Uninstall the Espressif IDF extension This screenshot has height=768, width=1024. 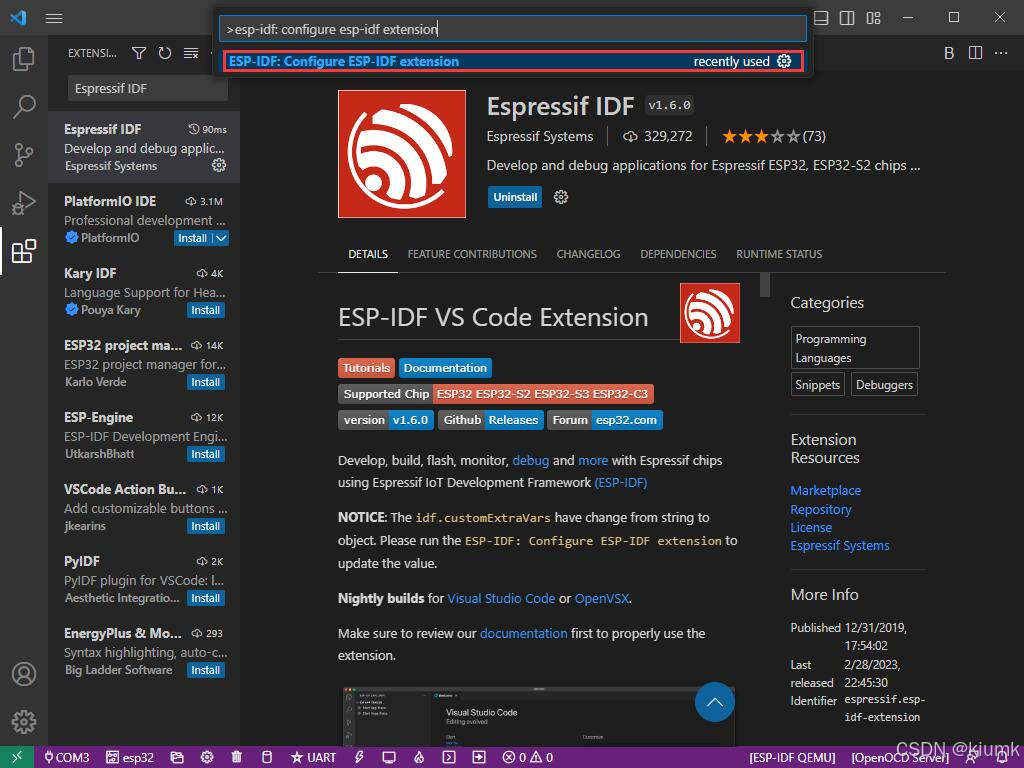[515, 197]
